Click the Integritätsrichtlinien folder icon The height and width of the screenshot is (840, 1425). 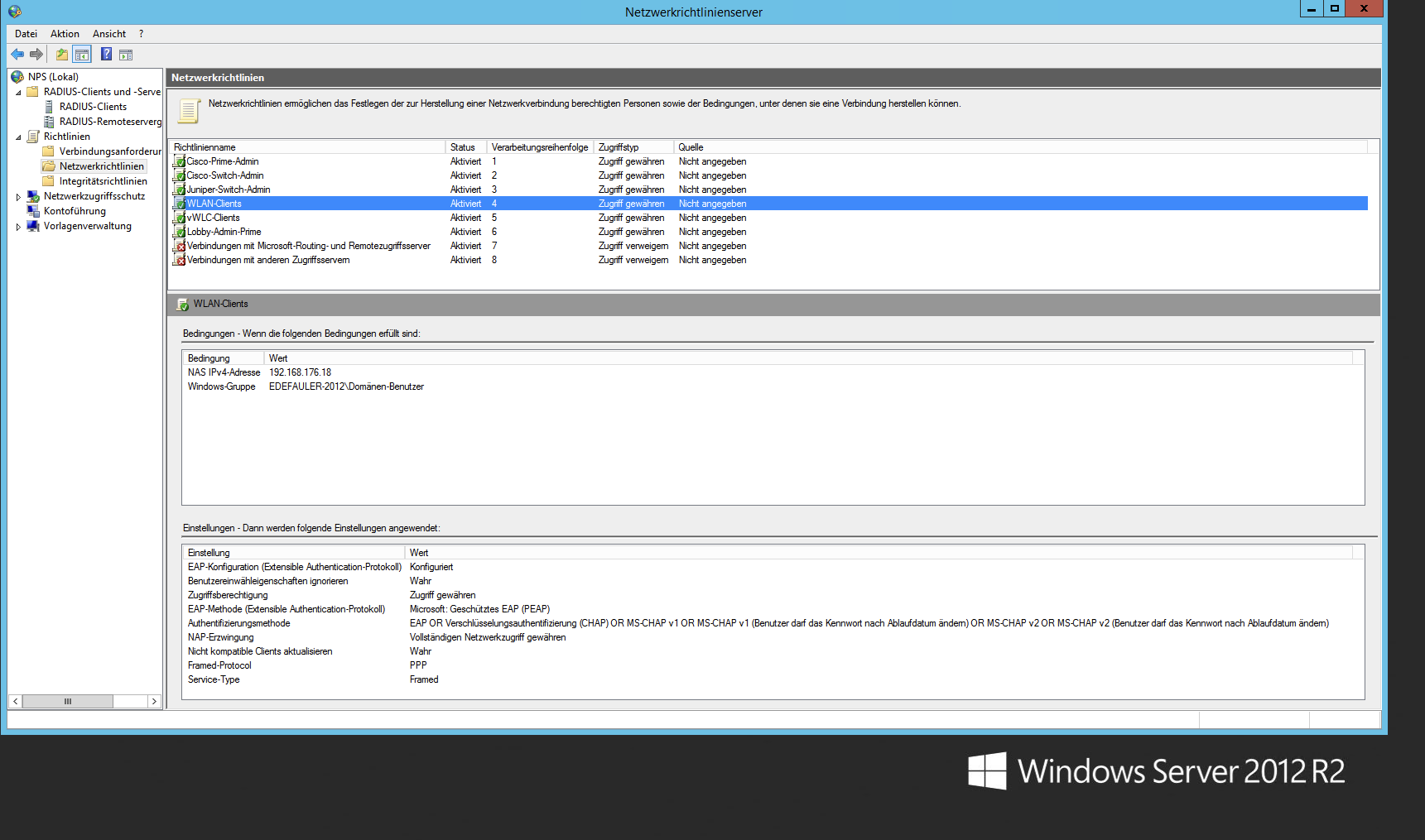tap(49, 181)
